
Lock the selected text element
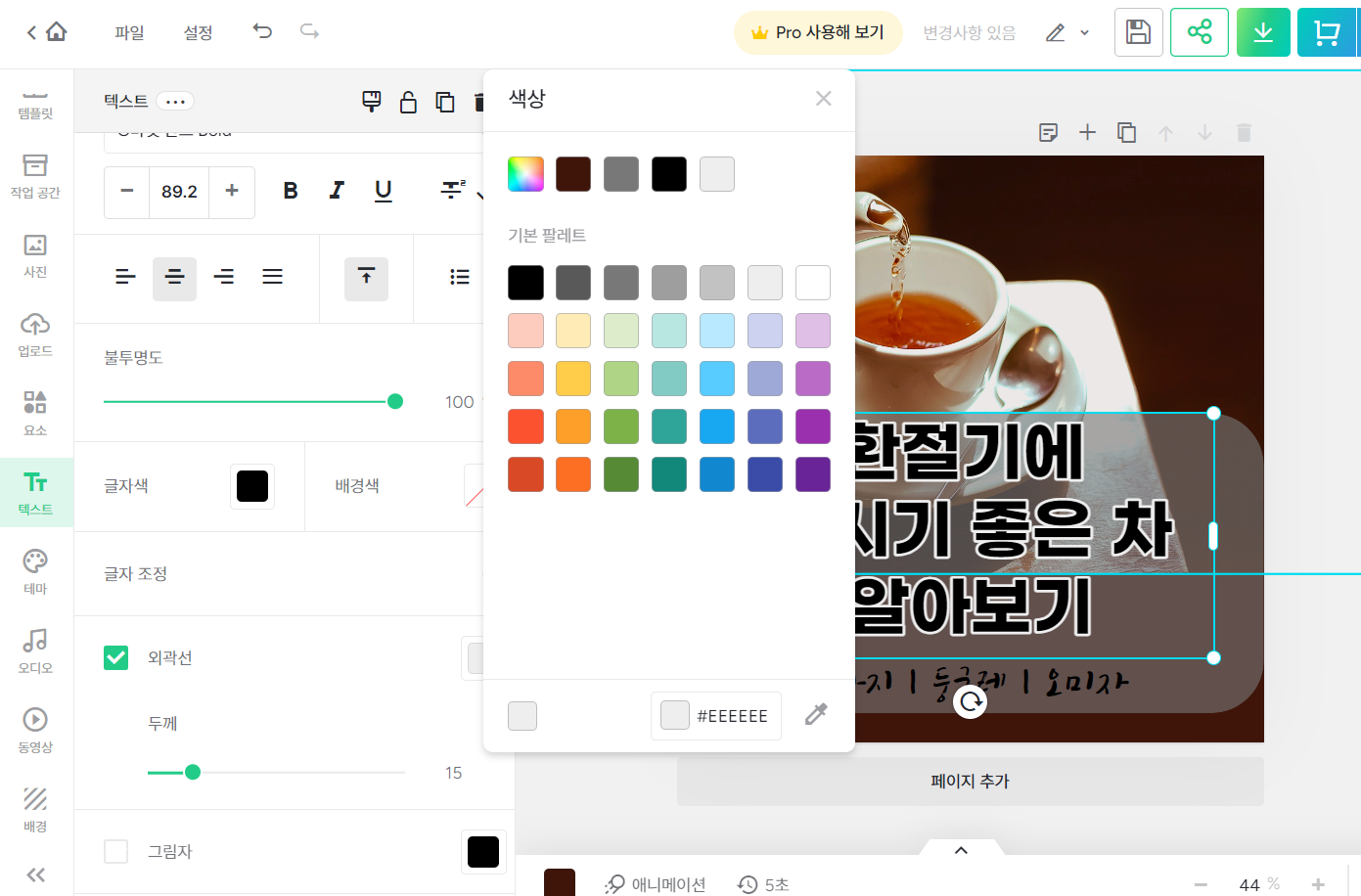pyautogui.click(x=408, y=101)
